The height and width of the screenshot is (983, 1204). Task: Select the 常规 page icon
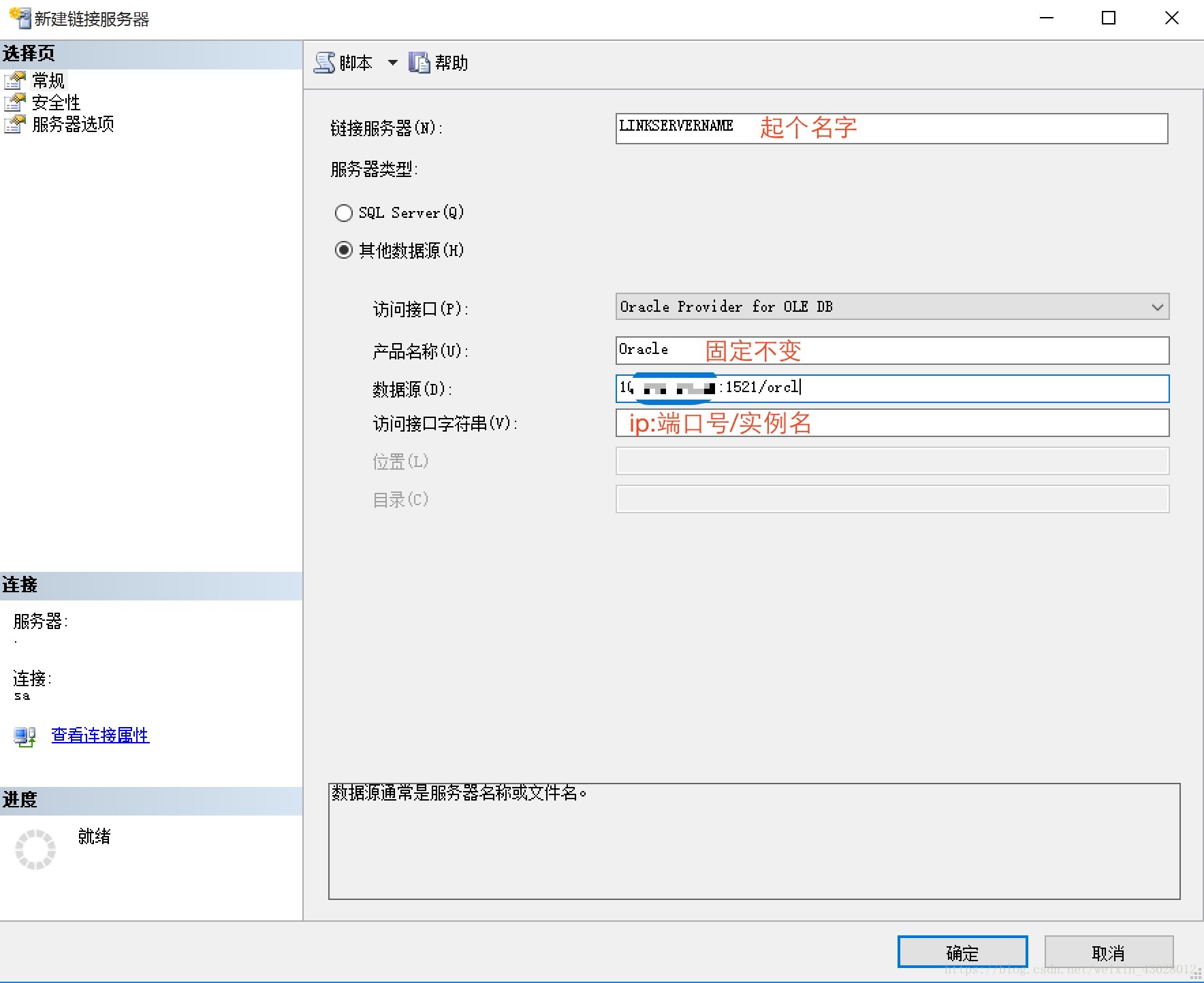coord(15,80)
